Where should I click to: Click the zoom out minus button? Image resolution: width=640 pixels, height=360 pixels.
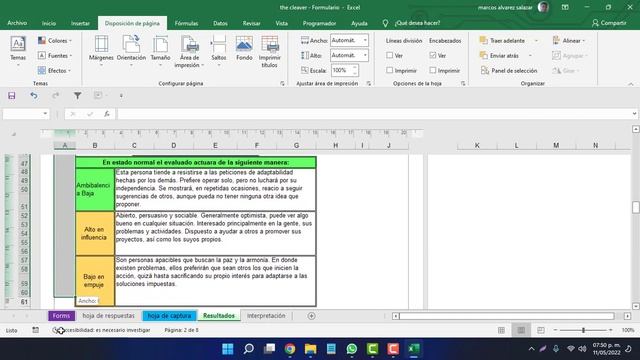(556, 330)
